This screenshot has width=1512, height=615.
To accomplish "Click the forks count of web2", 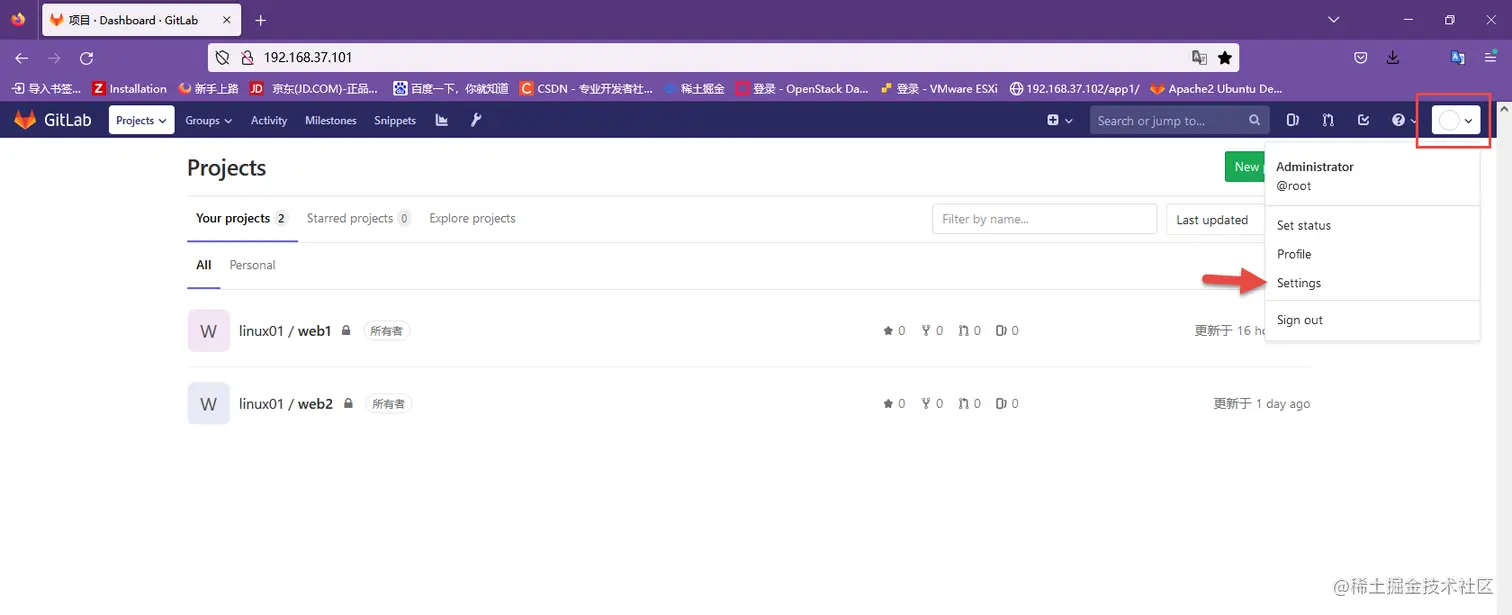I will point(932,404).
